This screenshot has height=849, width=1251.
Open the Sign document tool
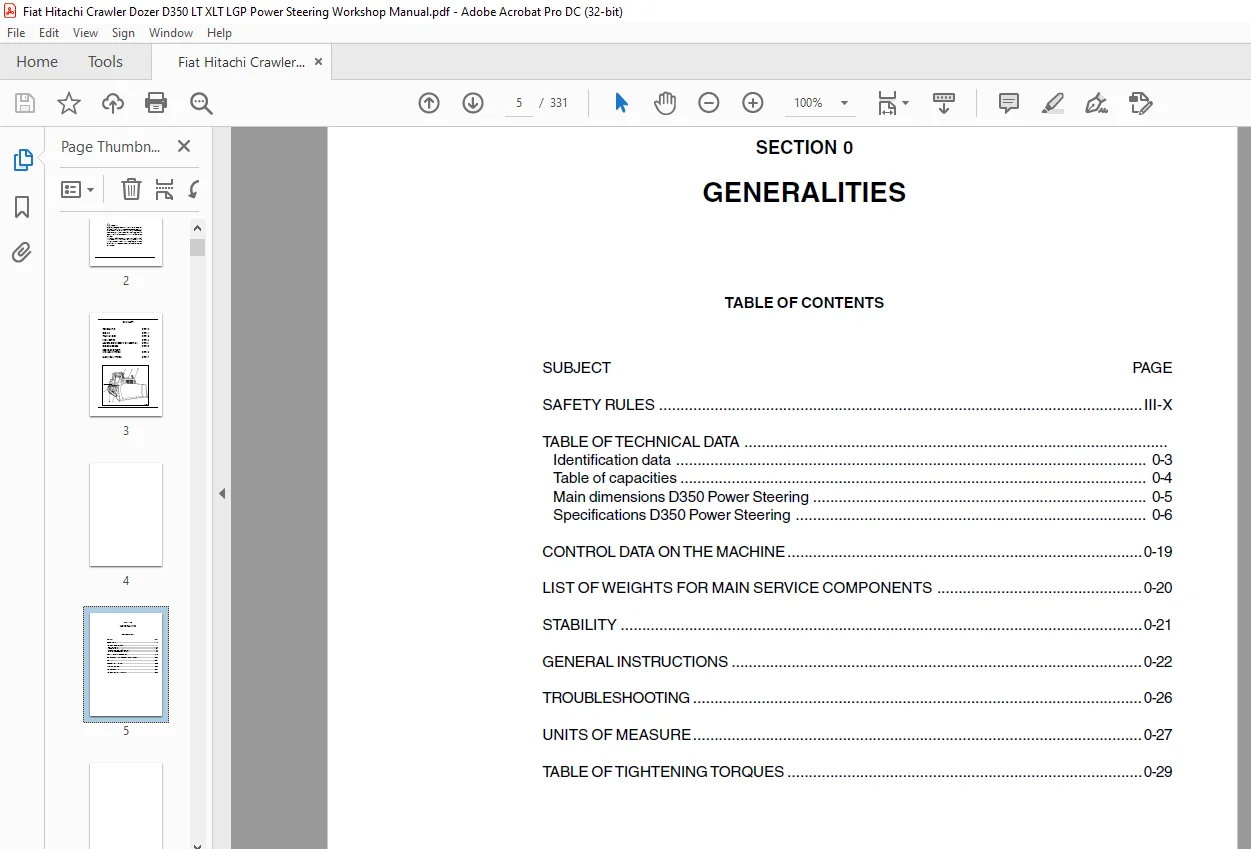click(x=1096, y=103)
